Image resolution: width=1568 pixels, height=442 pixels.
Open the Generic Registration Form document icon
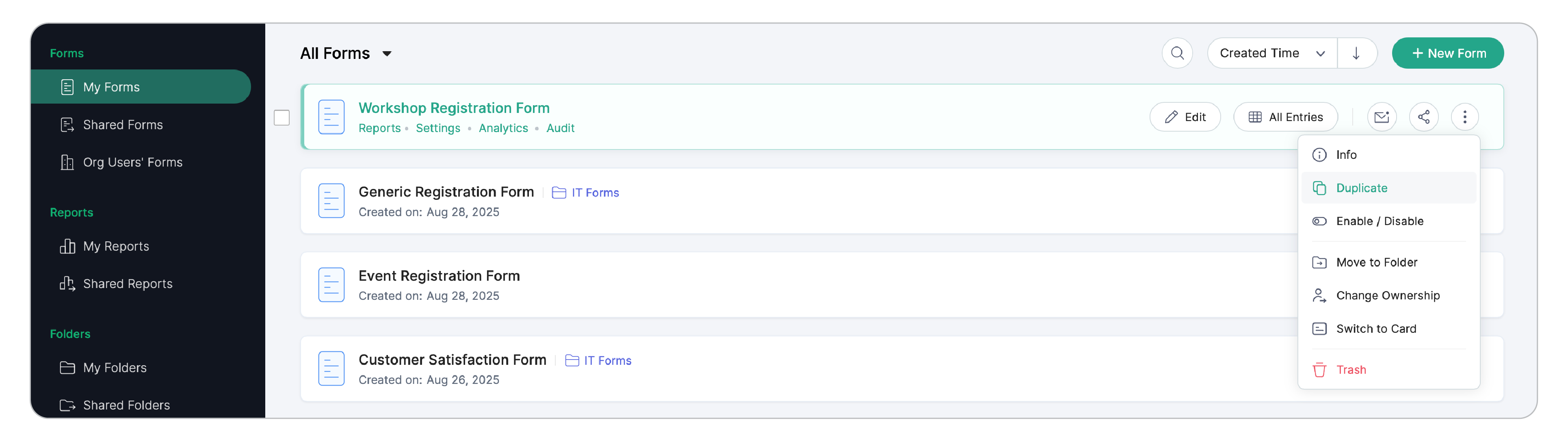(331, 201)
